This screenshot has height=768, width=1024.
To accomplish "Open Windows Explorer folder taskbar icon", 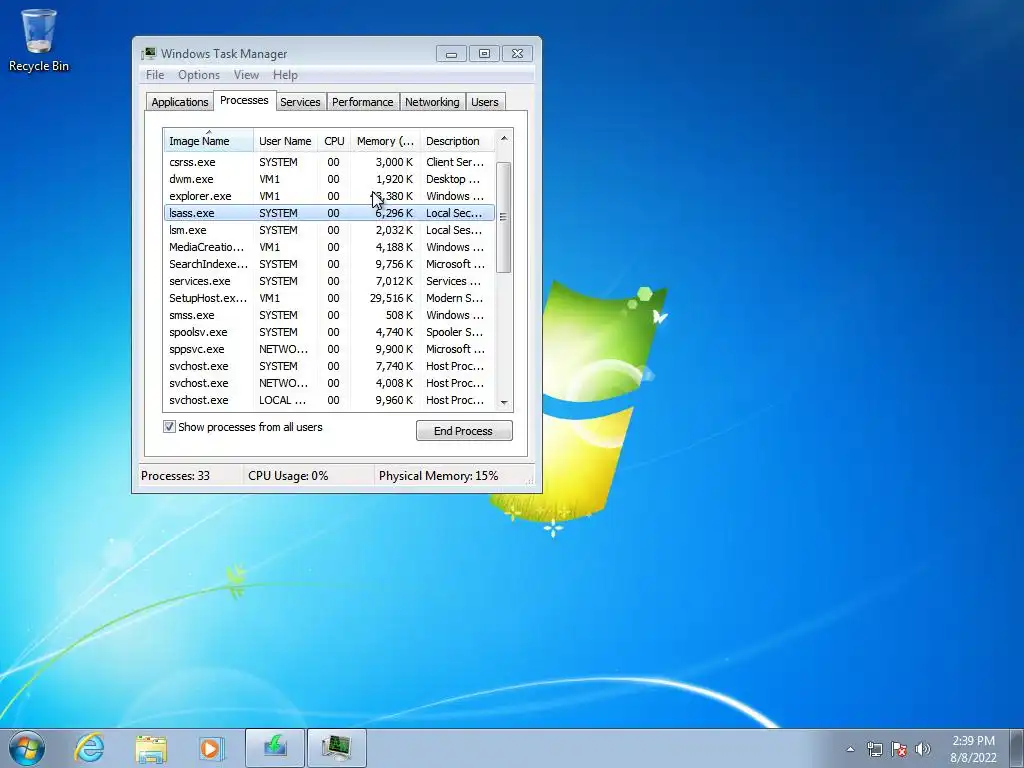I will (151, 748).
